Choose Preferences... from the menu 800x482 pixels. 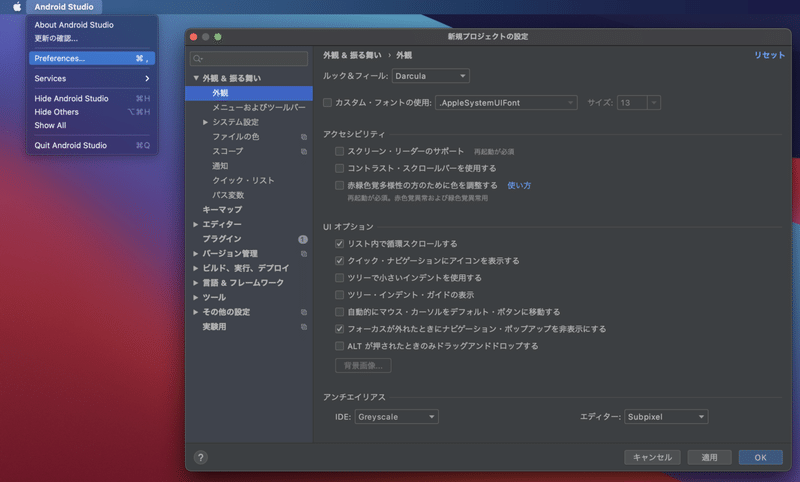pos(92,58)
